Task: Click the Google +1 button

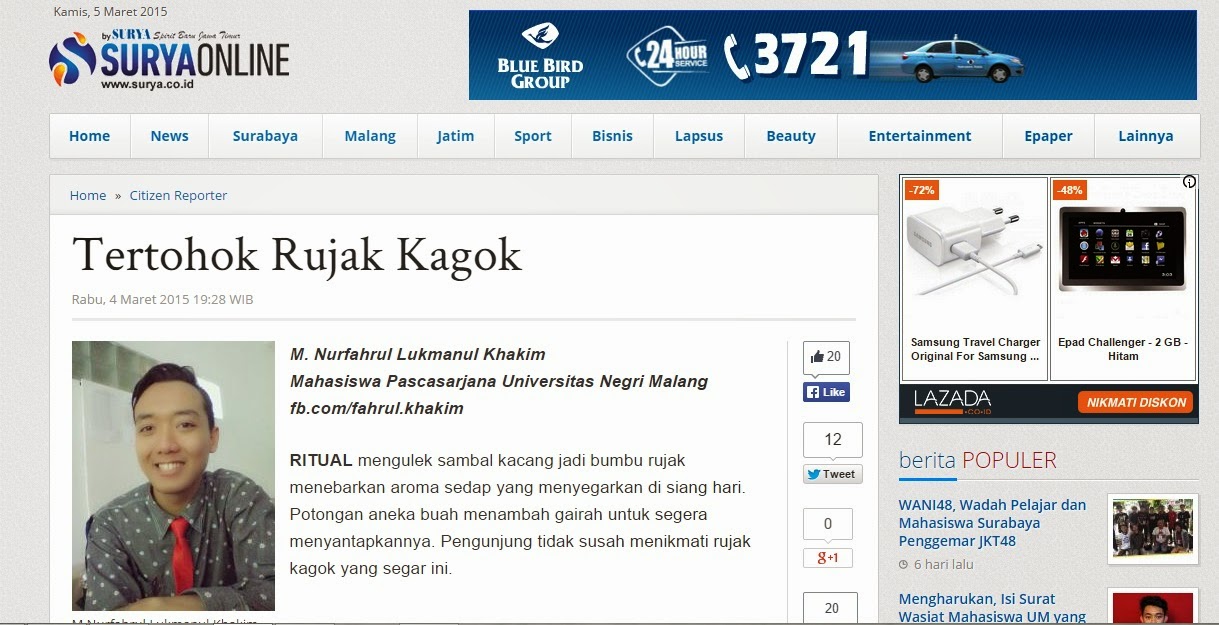Action: pyautogui.click(x=828, y=558)
